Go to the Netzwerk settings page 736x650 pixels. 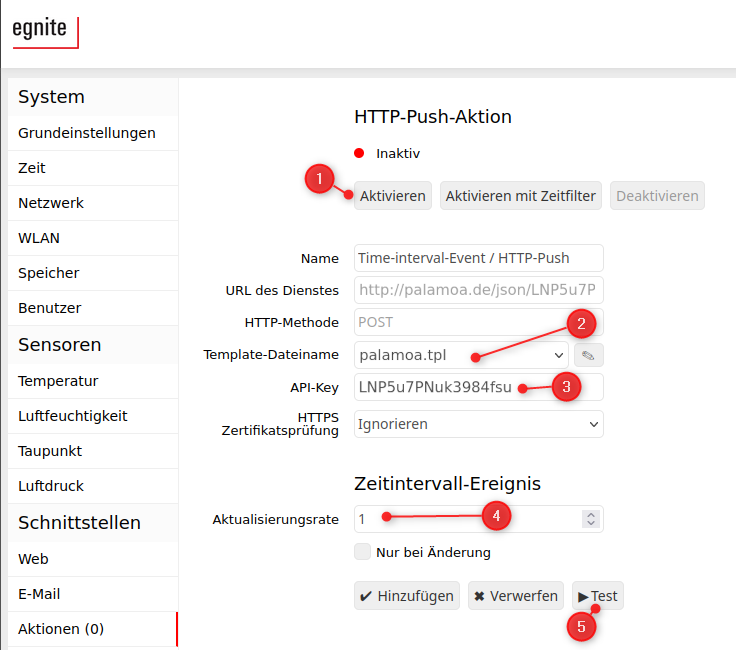51,203
